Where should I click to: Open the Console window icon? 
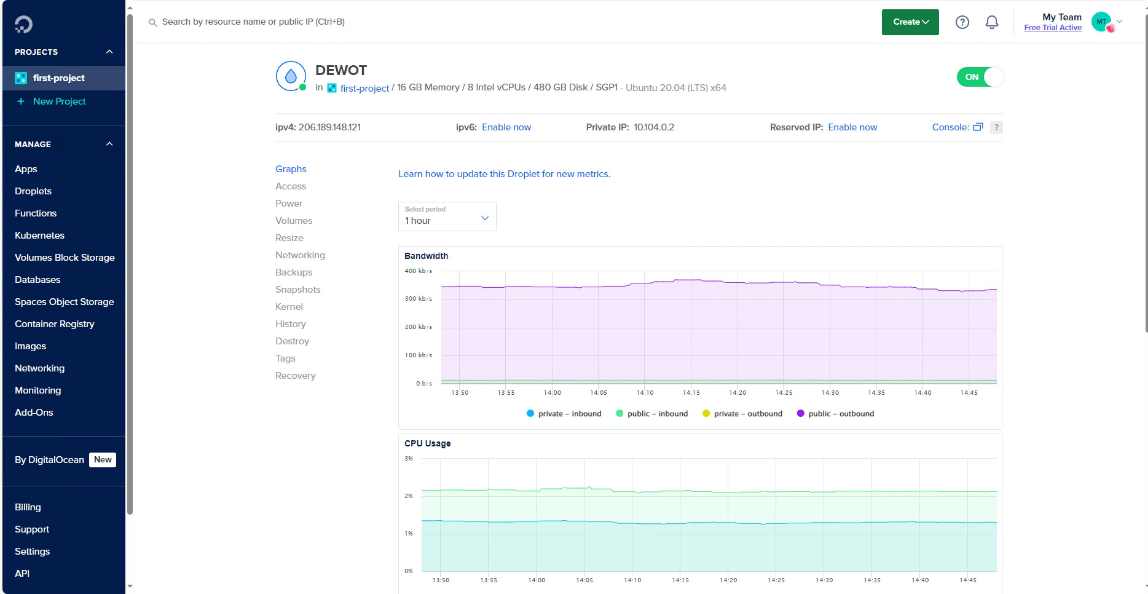978,127
